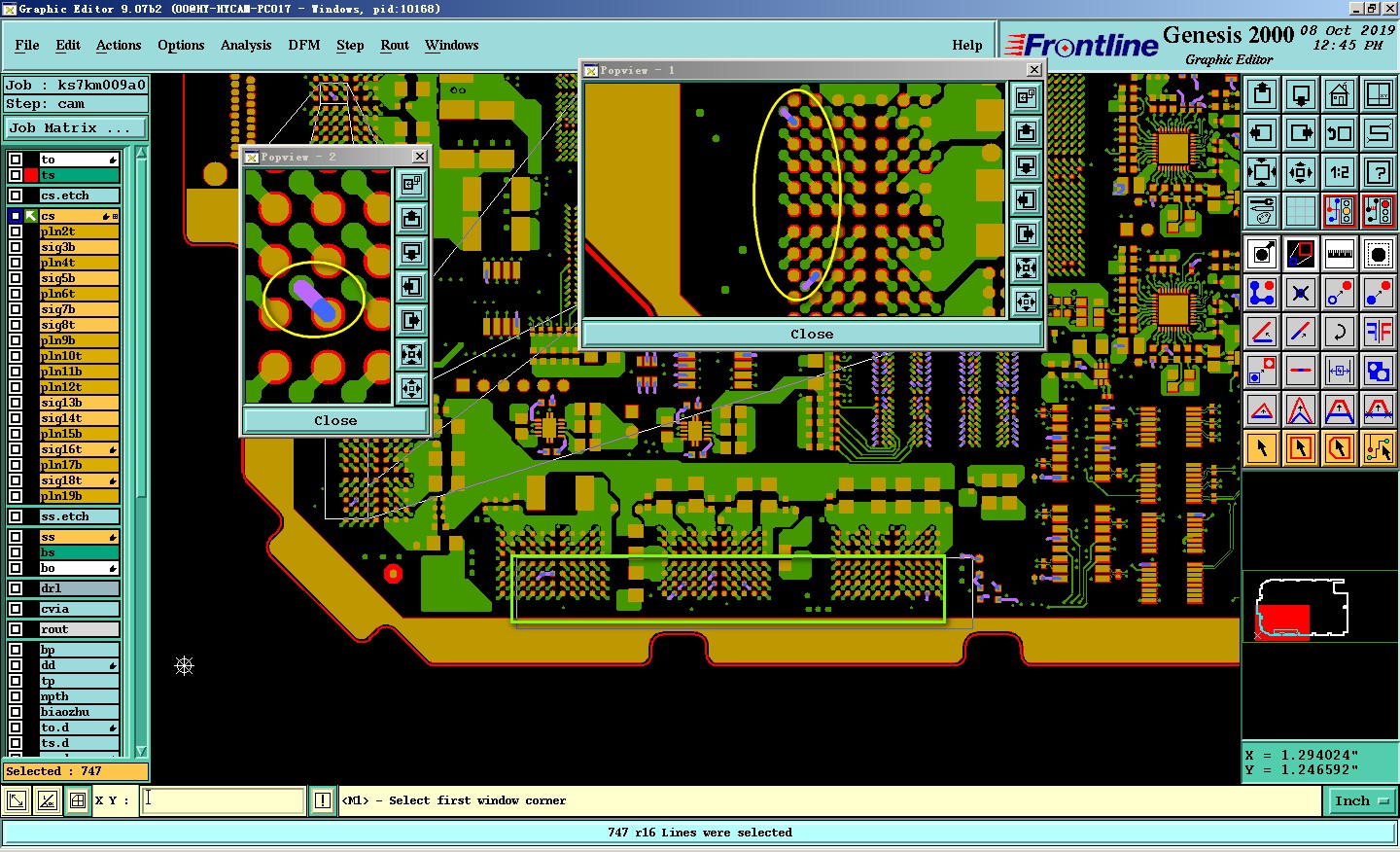
Task: Toggle checkbox for layer 'drl'
Action: (16, 588)
